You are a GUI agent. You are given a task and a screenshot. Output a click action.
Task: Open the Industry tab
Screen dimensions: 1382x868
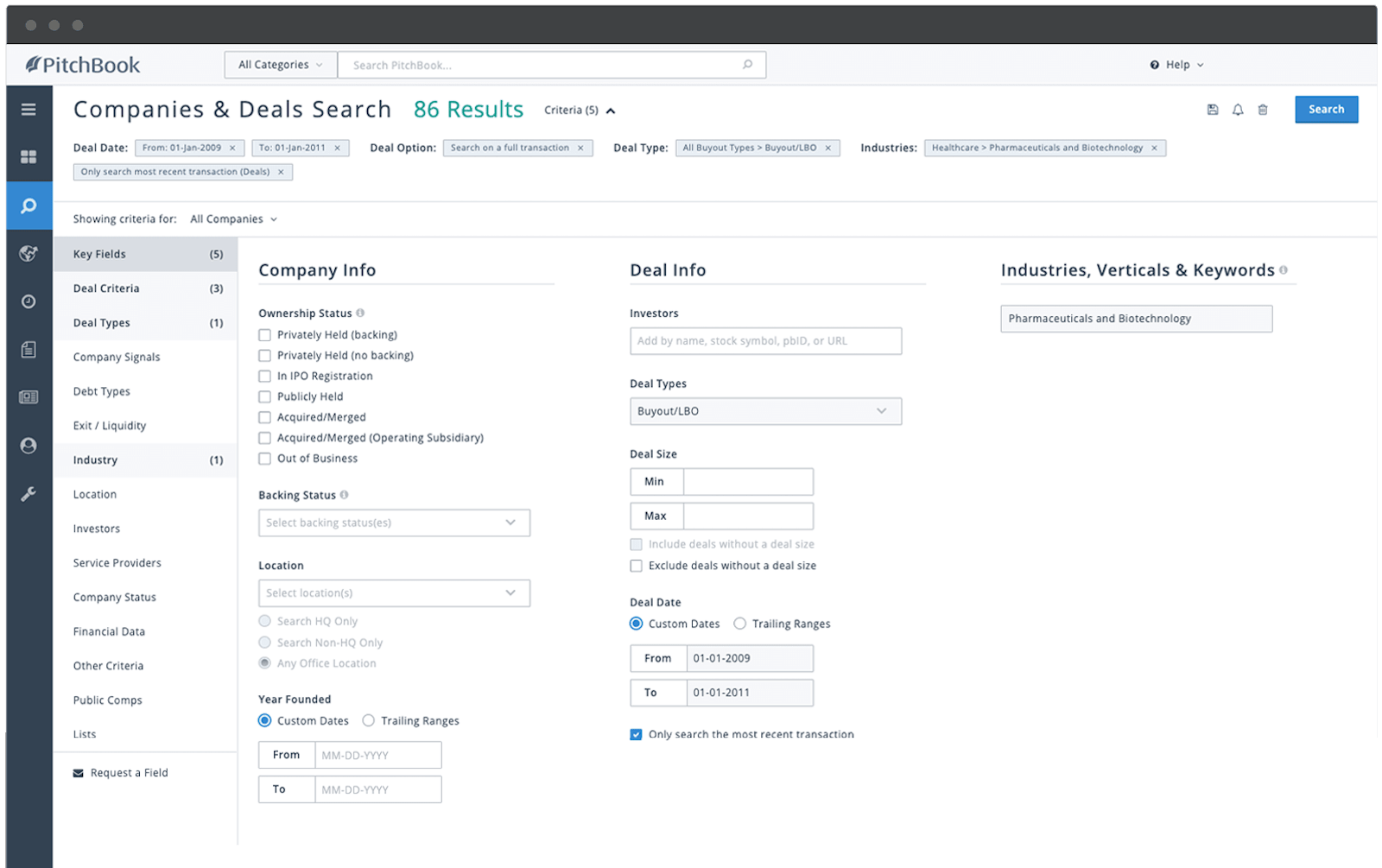[145, 460]
